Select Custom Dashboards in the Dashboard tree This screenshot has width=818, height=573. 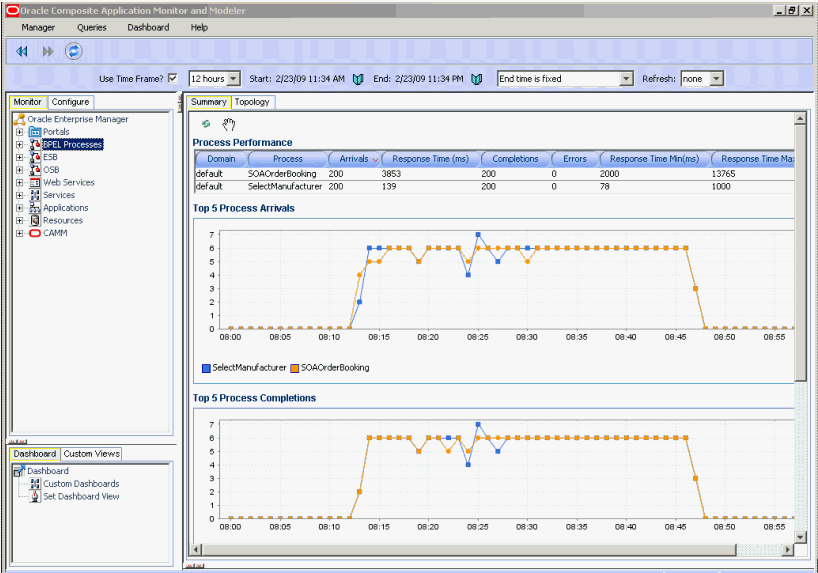(80, 484)
